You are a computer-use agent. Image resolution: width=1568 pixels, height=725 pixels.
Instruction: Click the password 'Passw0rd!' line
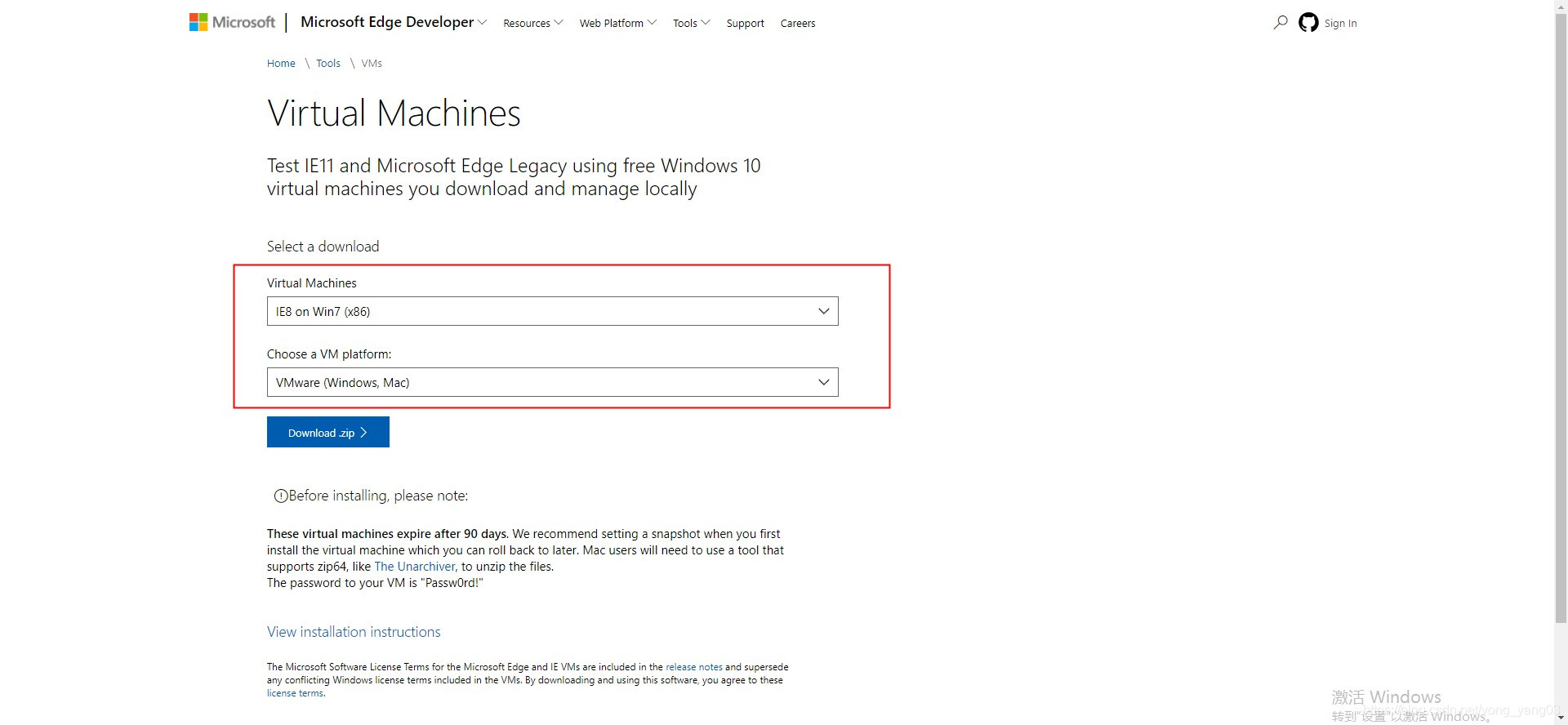375,583
